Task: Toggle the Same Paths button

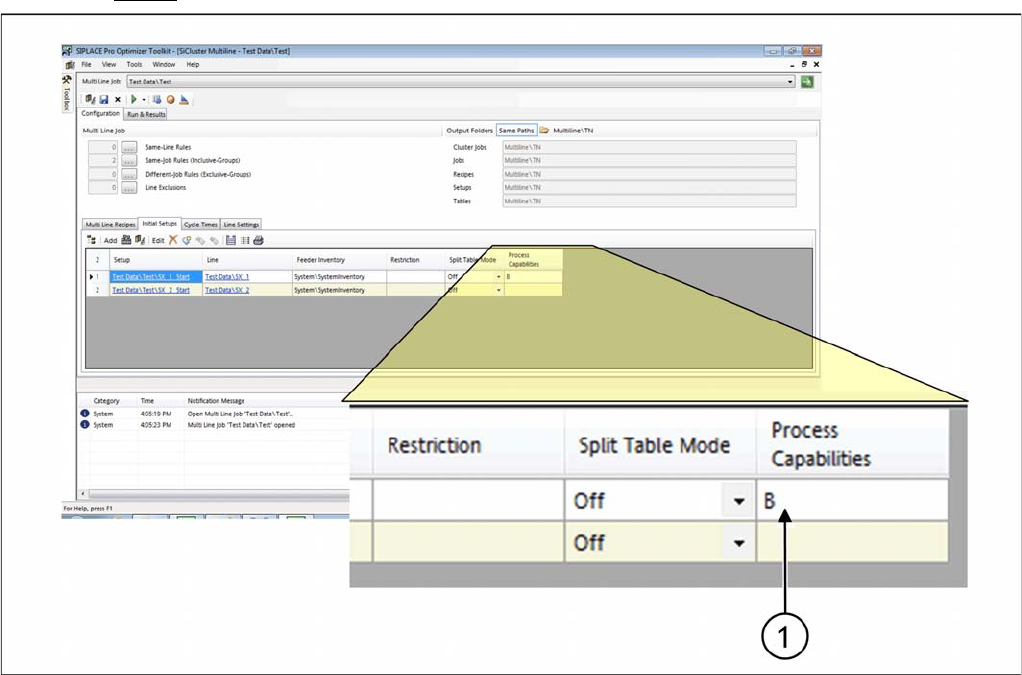Action: [x=517, y=130]
